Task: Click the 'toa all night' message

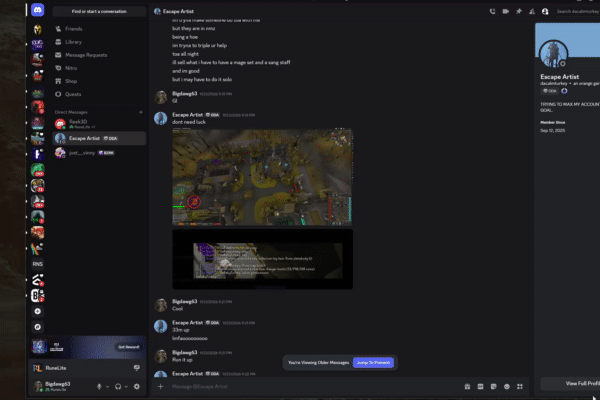Action: tap(185, 54)
